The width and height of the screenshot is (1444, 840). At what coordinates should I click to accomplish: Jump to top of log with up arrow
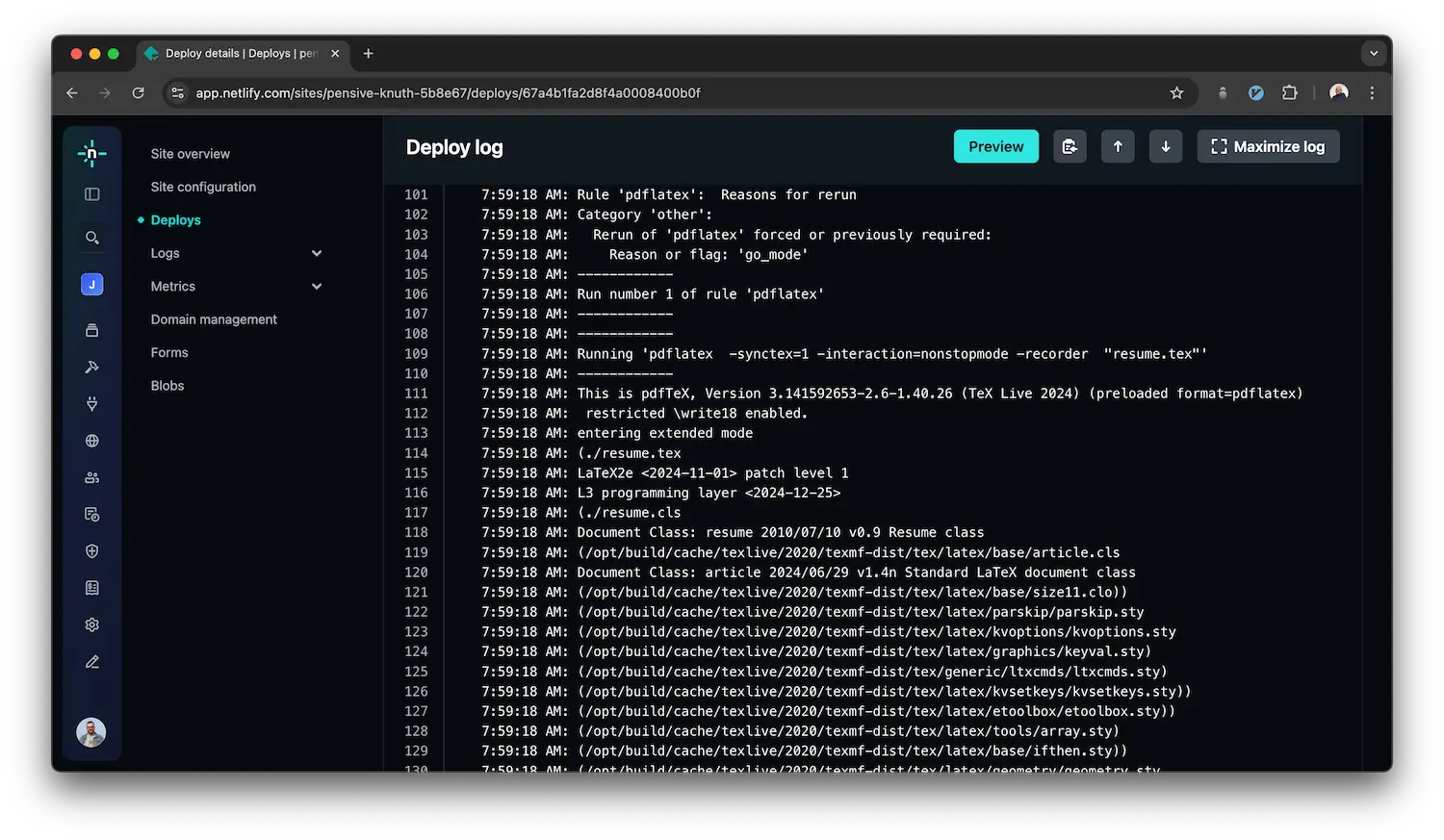pos(1118,146)
